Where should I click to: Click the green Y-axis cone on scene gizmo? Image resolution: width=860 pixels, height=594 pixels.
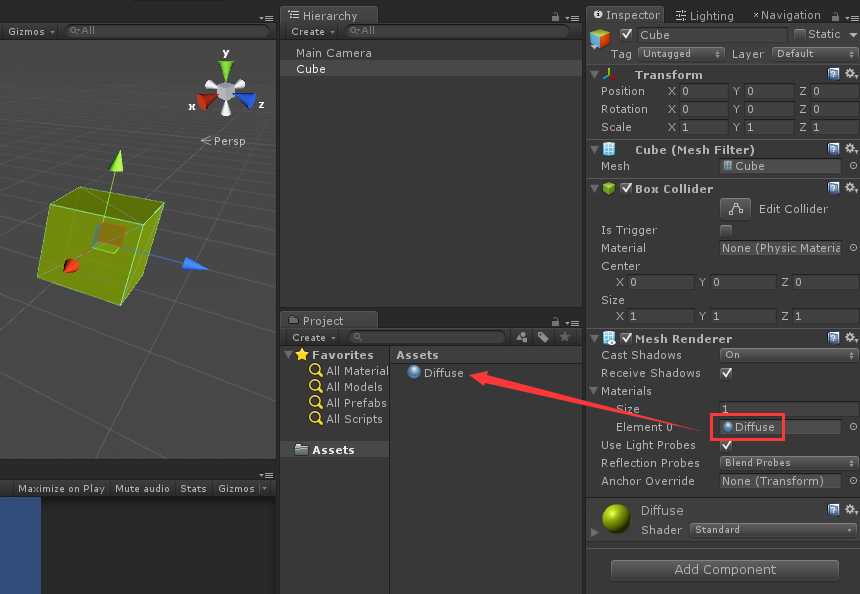point(225,69)
